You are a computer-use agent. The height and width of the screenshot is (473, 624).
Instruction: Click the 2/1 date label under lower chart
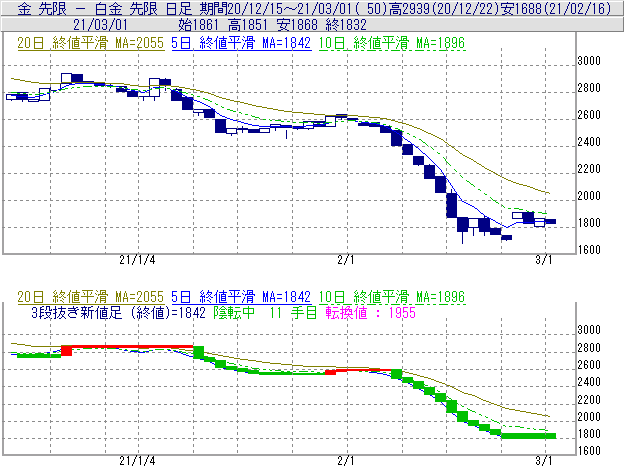346,461
